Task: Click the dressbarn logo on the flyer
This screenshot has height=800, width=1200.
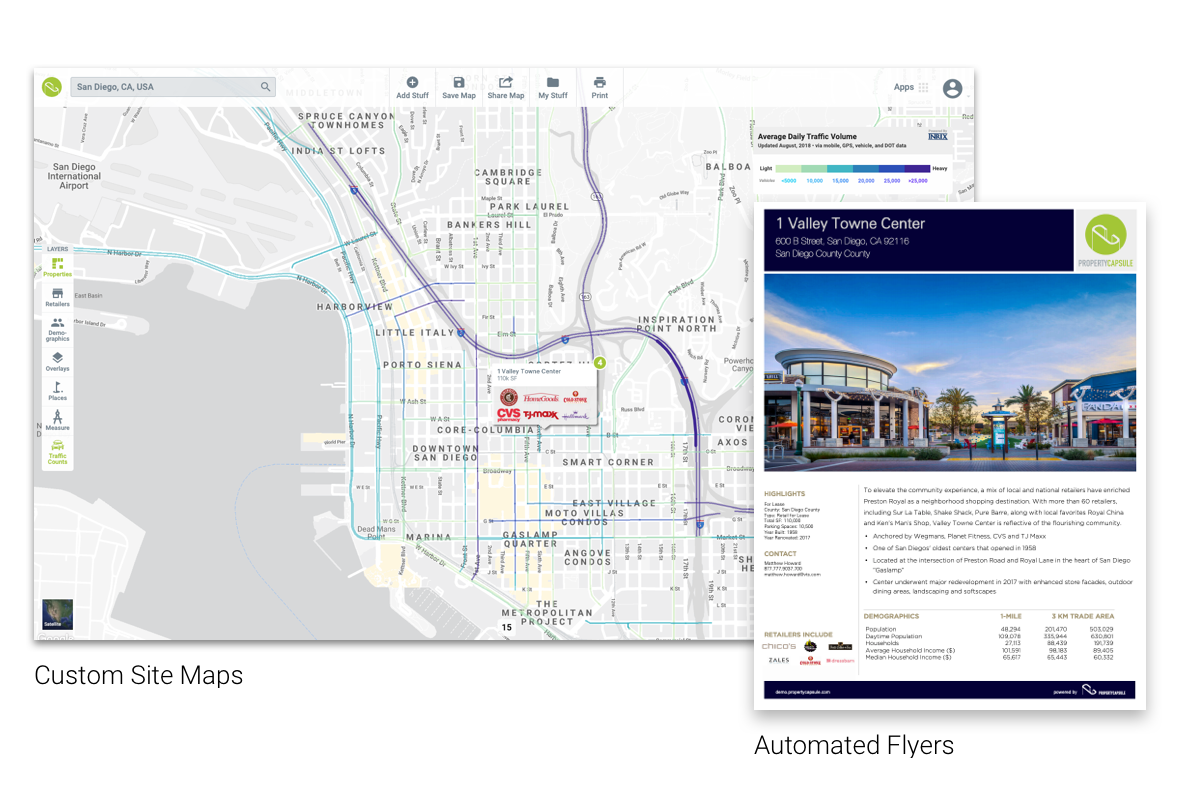Action: click(840, 661)
